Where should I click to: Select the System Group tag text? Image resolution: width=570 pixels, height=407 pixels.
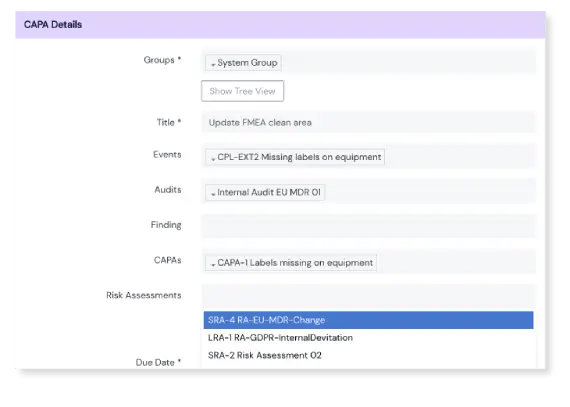pos(247,63)
